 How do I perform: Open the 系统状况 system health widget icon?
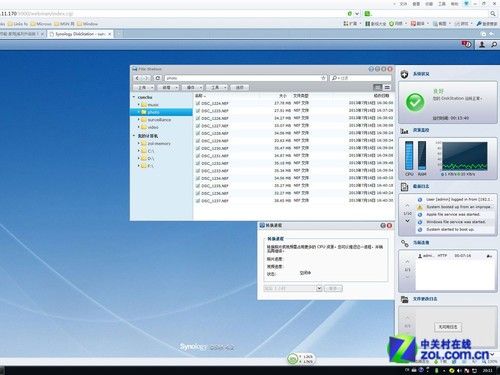click(404, 74)
